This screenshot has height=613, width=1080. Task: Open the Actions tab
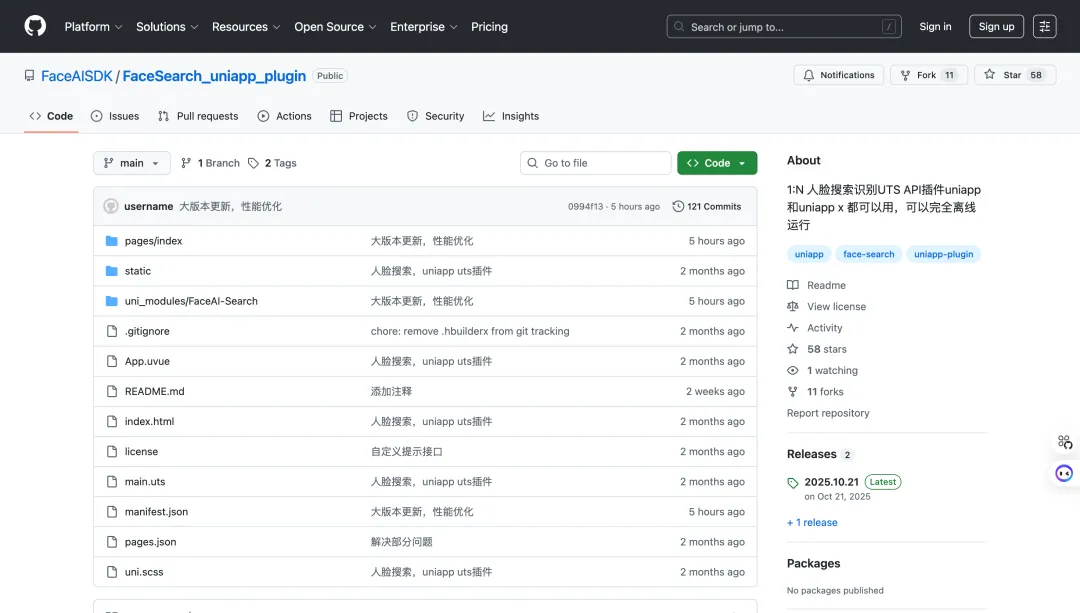[x=284, y=116]
